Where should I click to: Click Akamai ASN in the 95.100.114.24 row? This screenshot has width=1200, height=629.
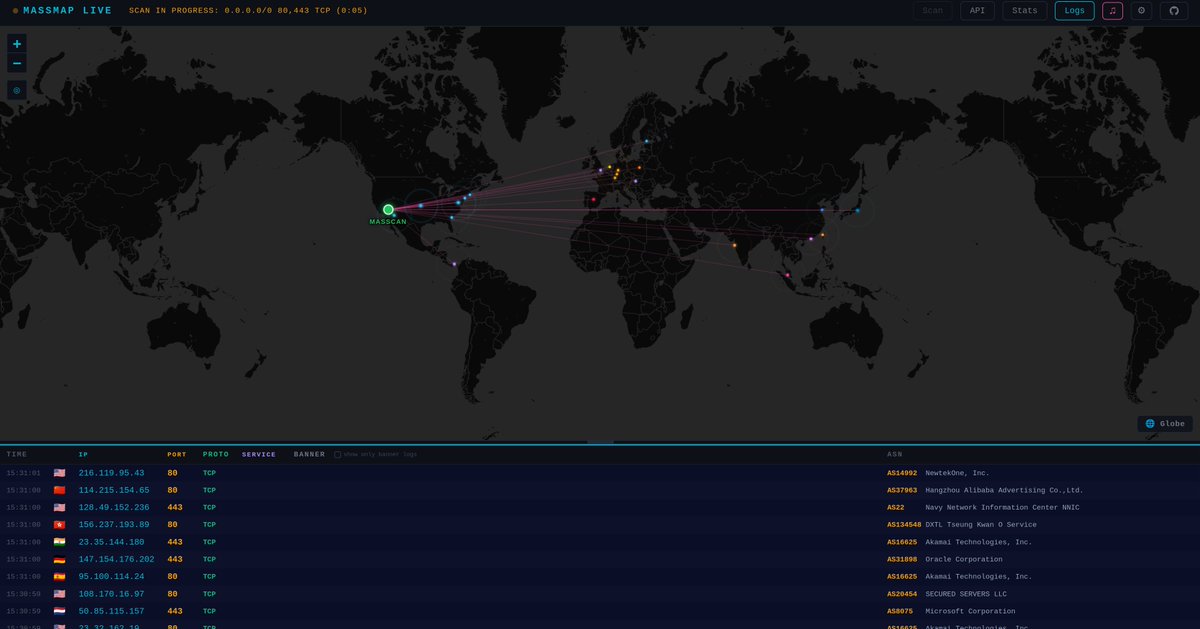click(x=959, y=576)
